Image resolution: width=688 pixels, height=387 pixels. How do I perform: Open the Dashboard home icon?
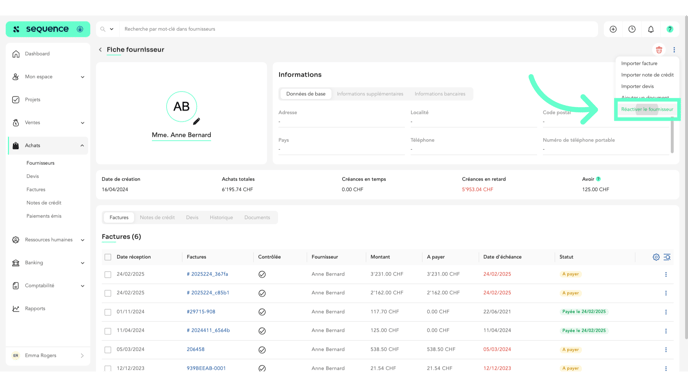[x=16, y=54]
